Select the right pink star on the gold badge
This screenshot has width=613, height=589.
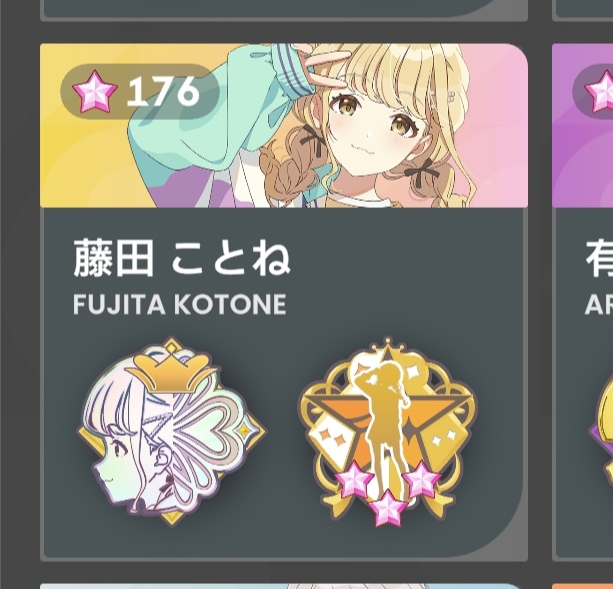pos(422,479)
